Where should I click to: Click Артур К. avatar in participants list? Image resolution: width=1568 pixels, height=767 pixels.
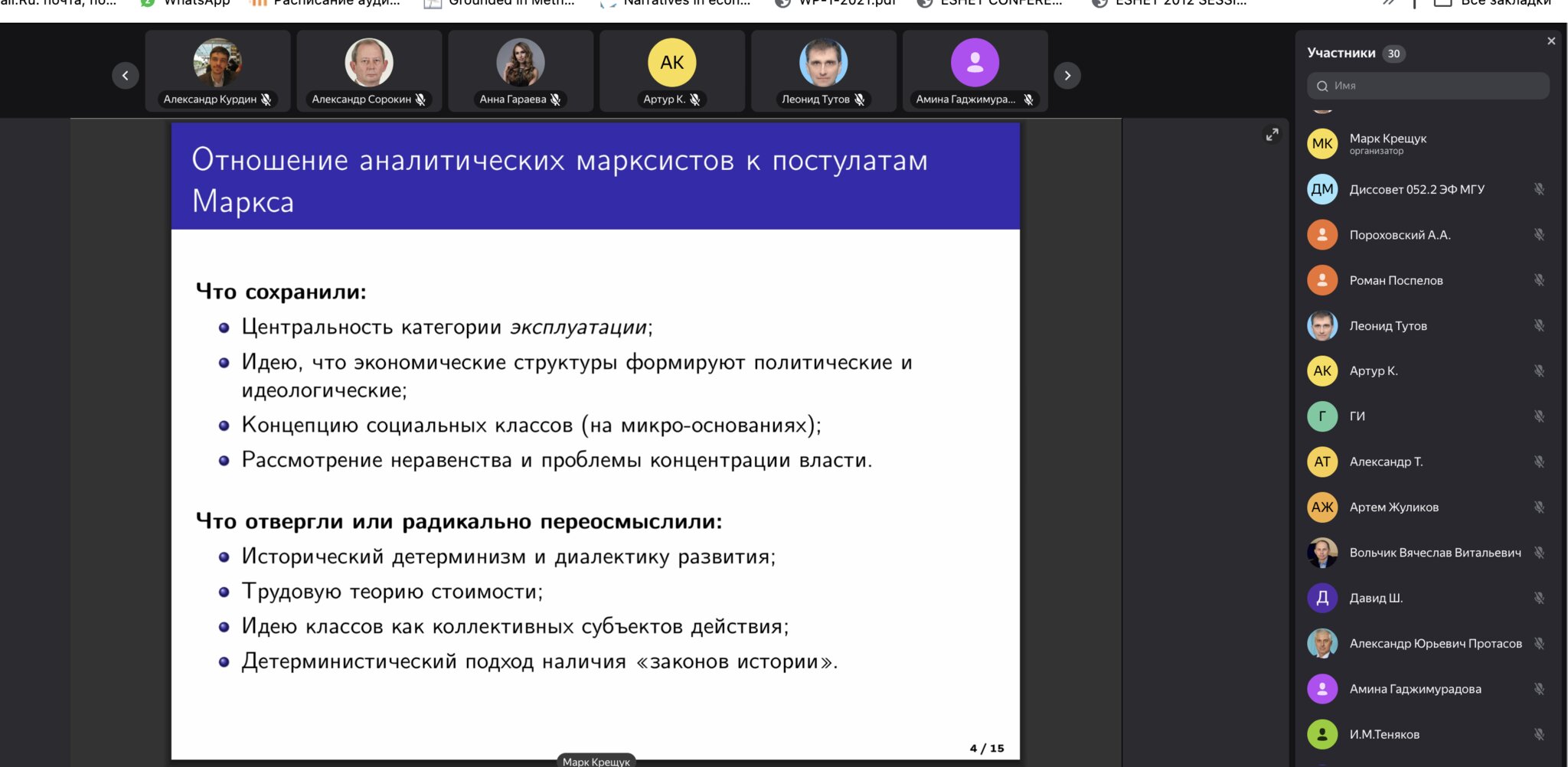click(x=1322, y=371)
